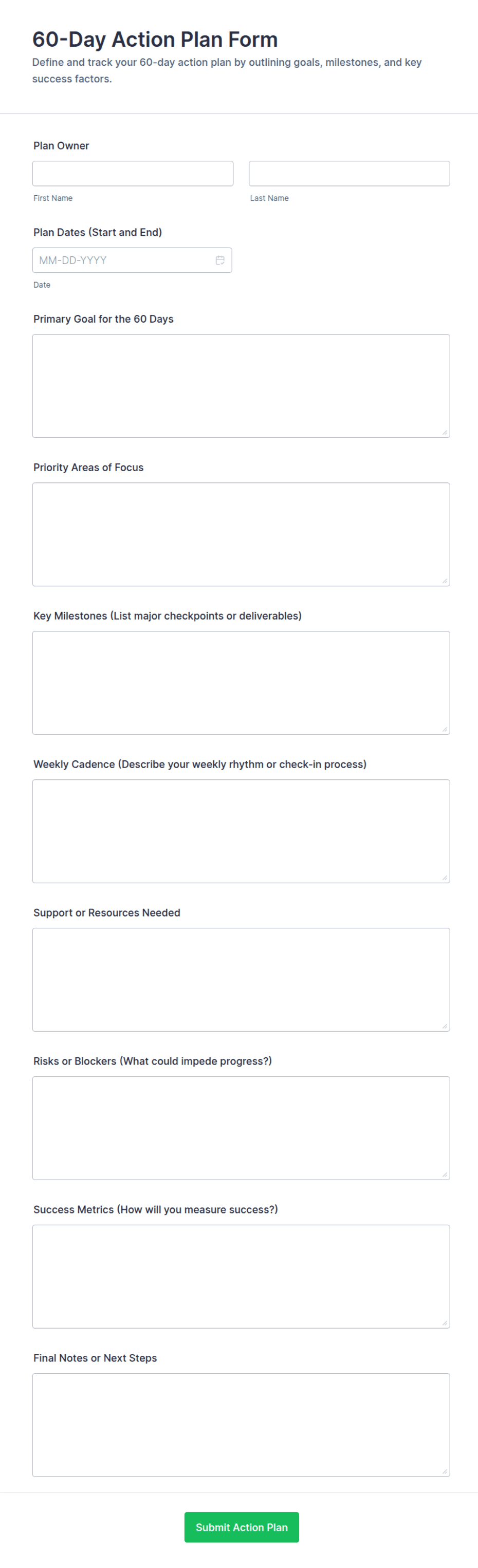The image size is (478, 1568).
Task: Click the Risks or Blockers text area
Action: coord(241,1129)
